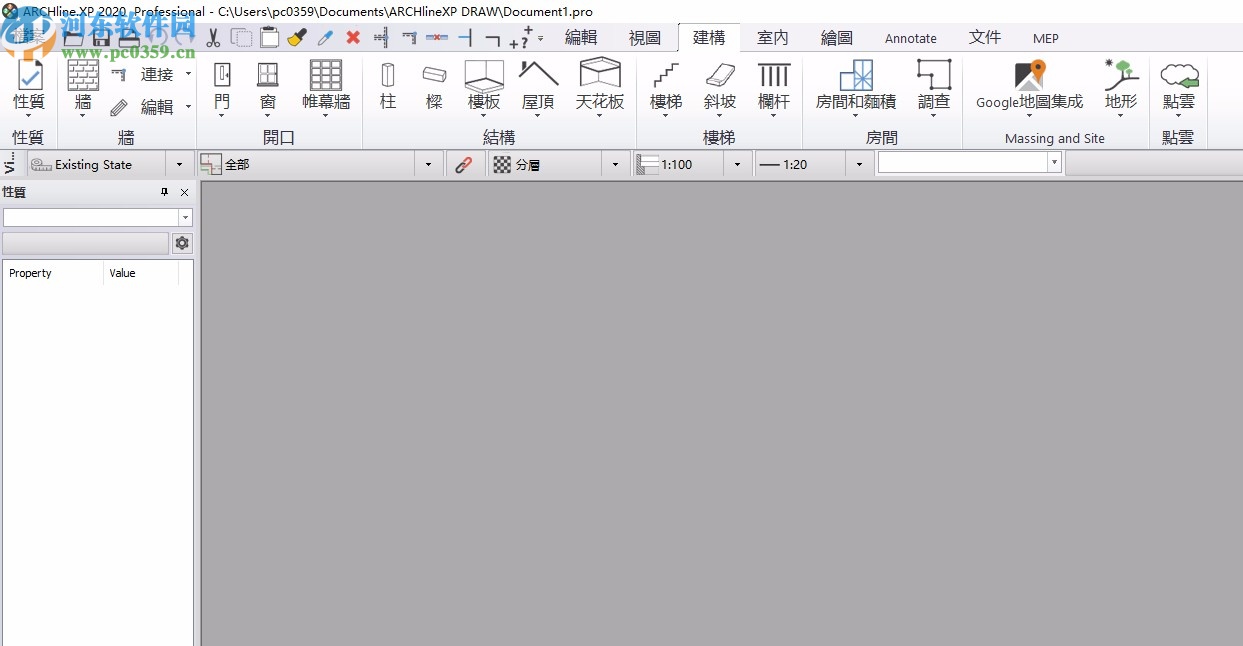The width and height of the screenshot is (1243, 646).
Task: Pin the 性質 panel
Action: (165, 192)
